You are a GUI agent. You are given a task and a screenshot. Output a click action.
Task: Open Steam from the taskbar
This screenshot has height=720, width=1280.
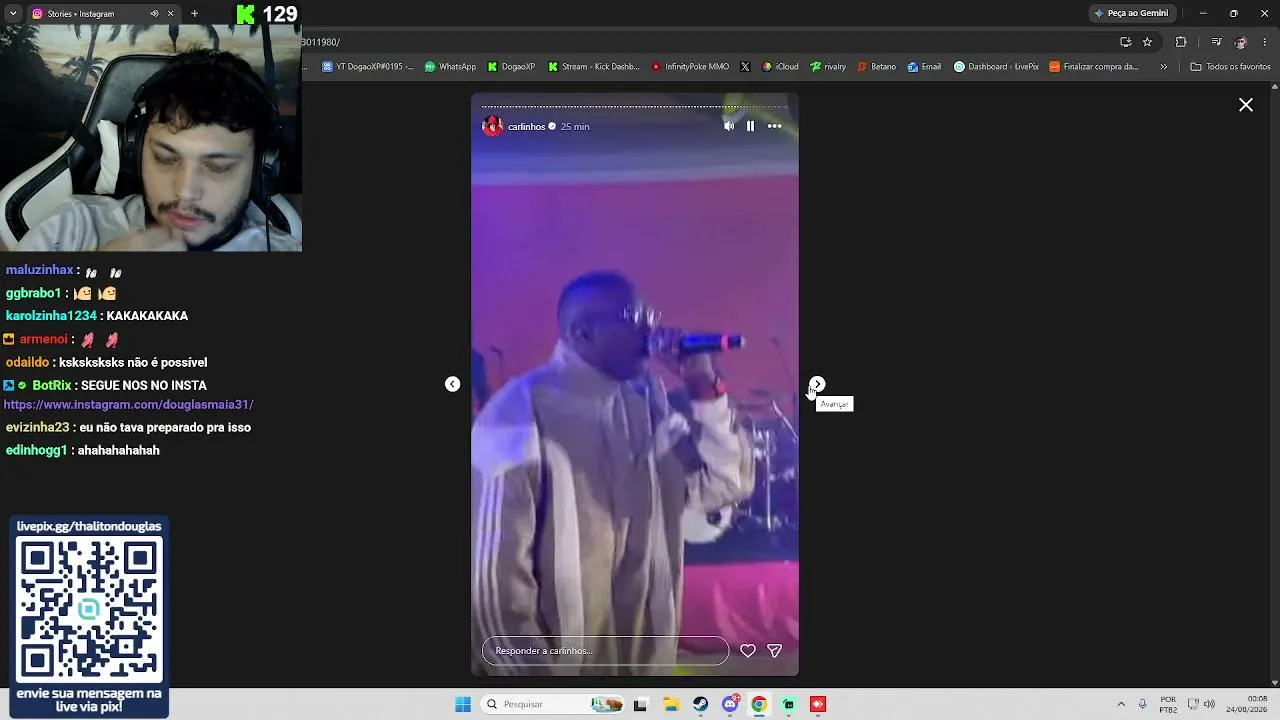pos(700,704)
